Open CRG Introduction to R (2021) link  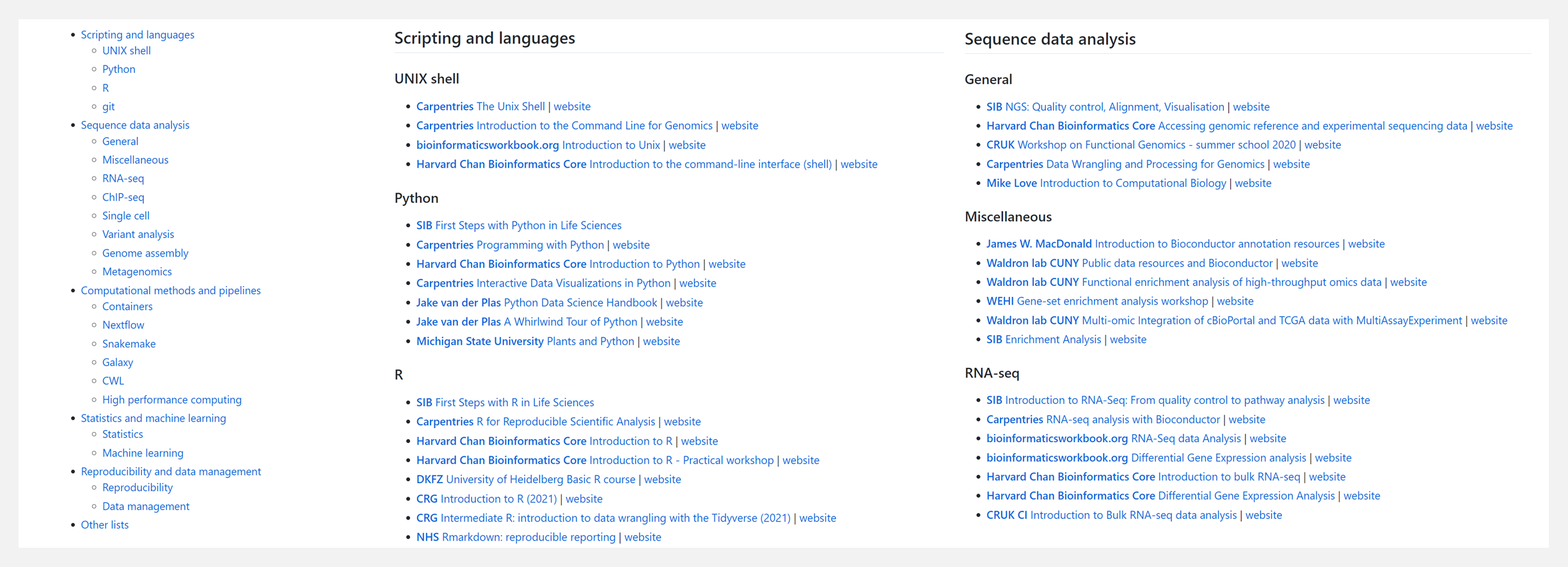[x=487, y=499]
